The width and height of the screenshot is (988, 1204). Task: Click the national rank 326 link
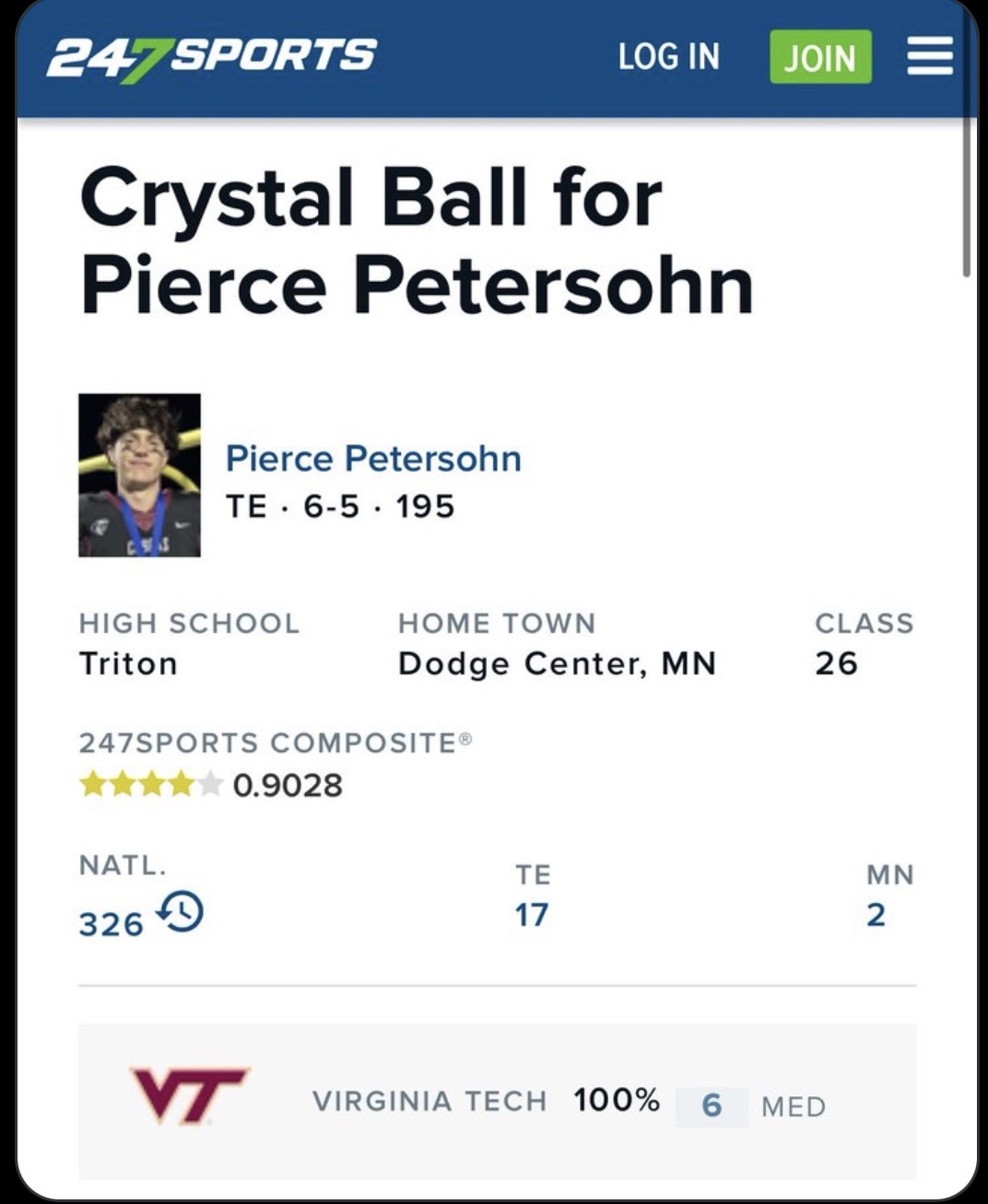coord(112,924)
